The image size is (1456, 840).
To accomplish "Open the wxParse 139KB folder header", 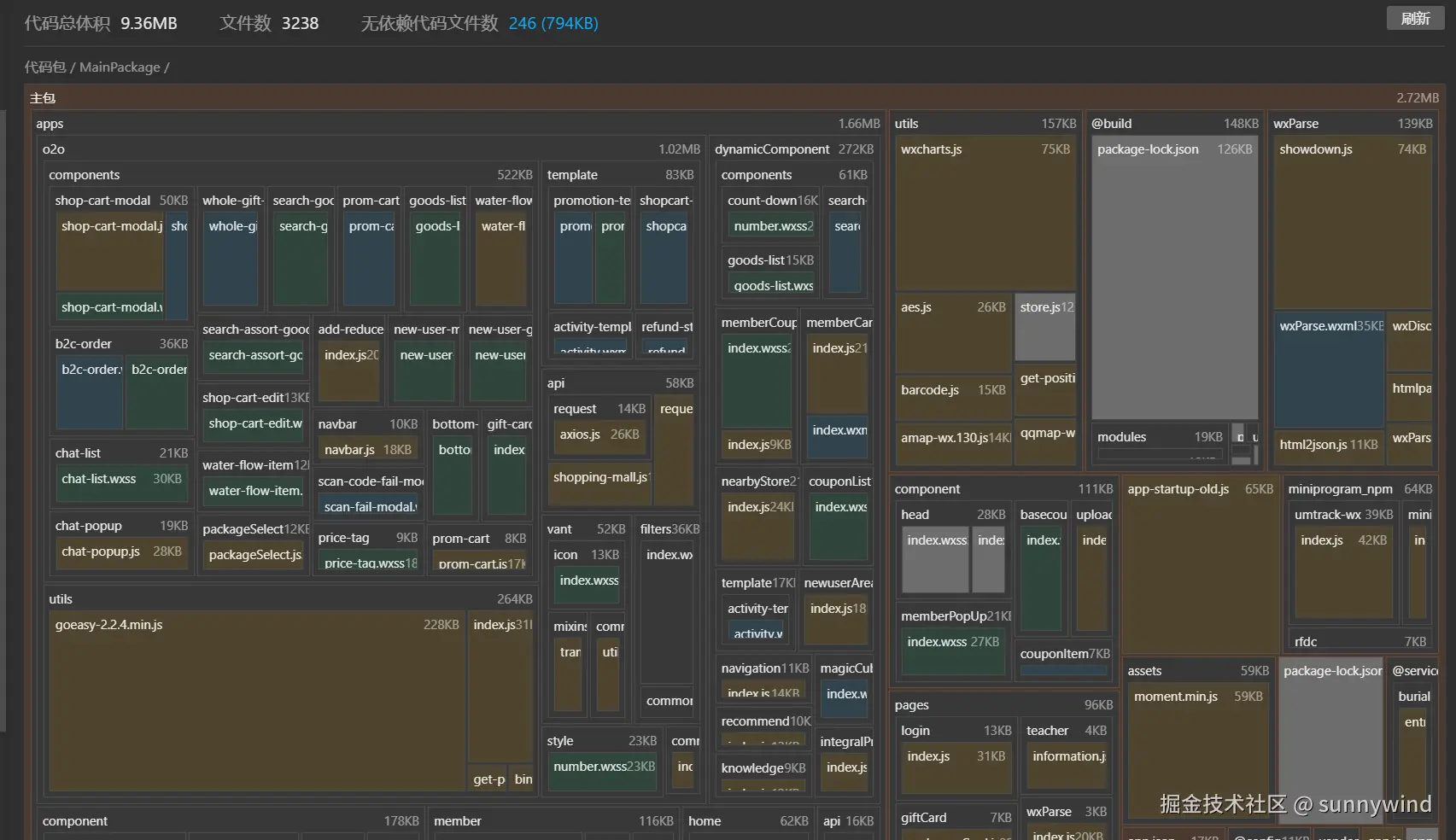I will 1295,124.
